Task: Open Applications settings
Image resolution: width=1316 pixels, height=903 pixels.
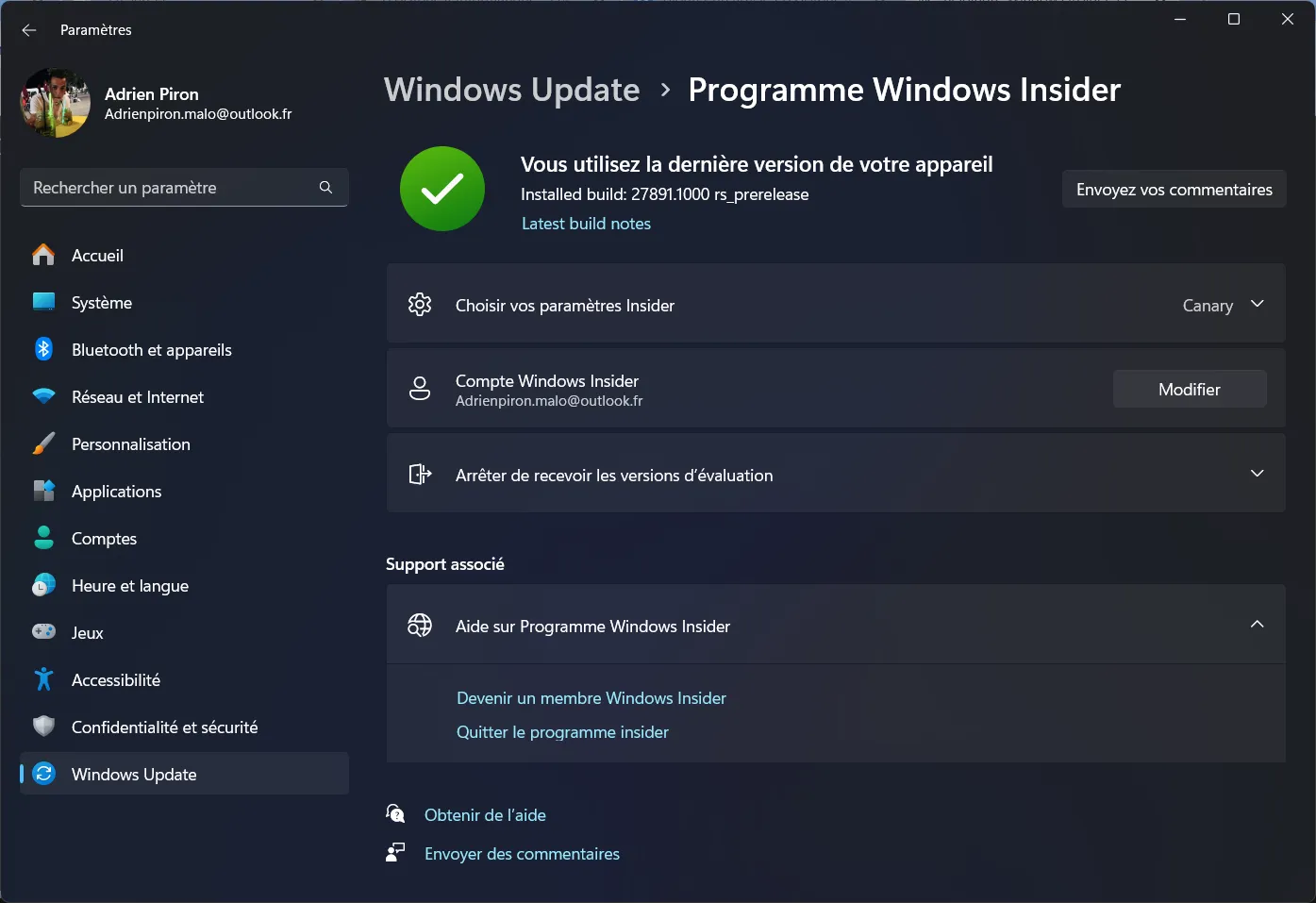Action: tap(184, 491)
